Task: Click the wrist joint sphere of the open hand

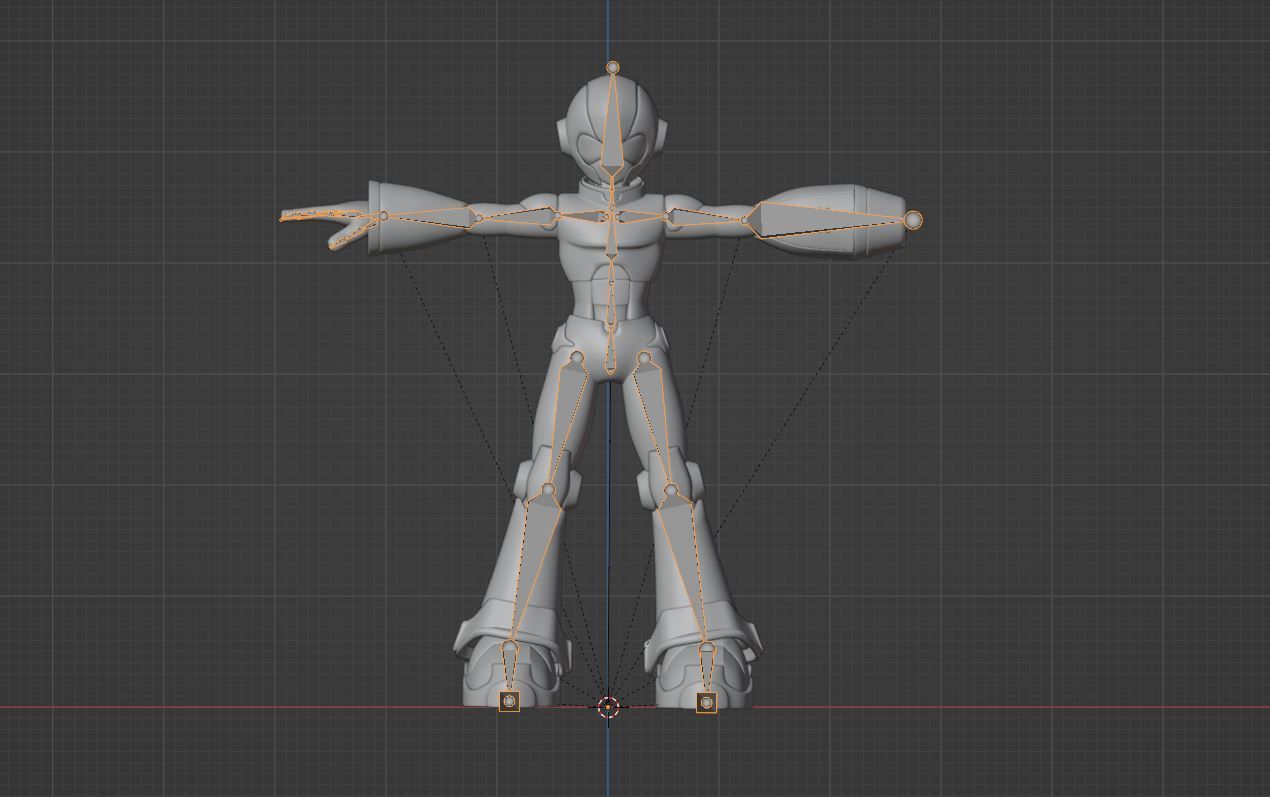Action: (x=382, y=216)
